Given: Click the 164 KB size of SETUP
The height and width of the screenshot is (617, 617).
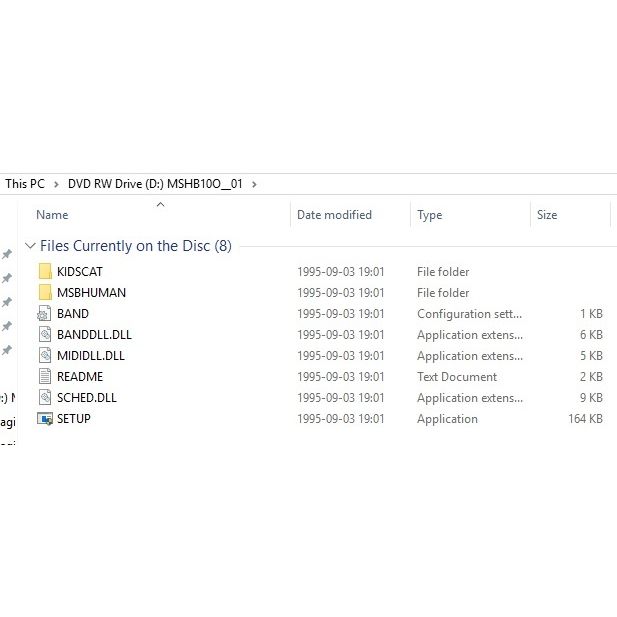Looking at the screenshot, I should click(585, 419).
